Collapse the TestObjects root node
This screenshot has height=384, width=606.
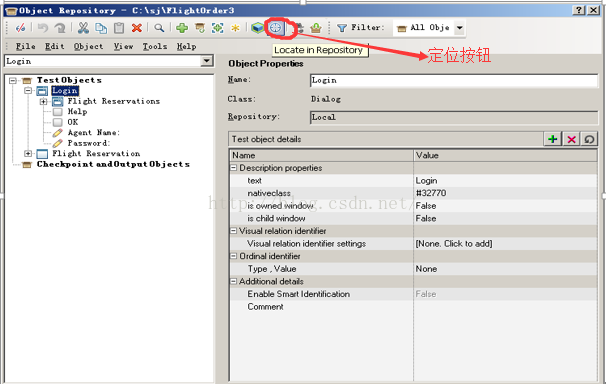point(13,80)
